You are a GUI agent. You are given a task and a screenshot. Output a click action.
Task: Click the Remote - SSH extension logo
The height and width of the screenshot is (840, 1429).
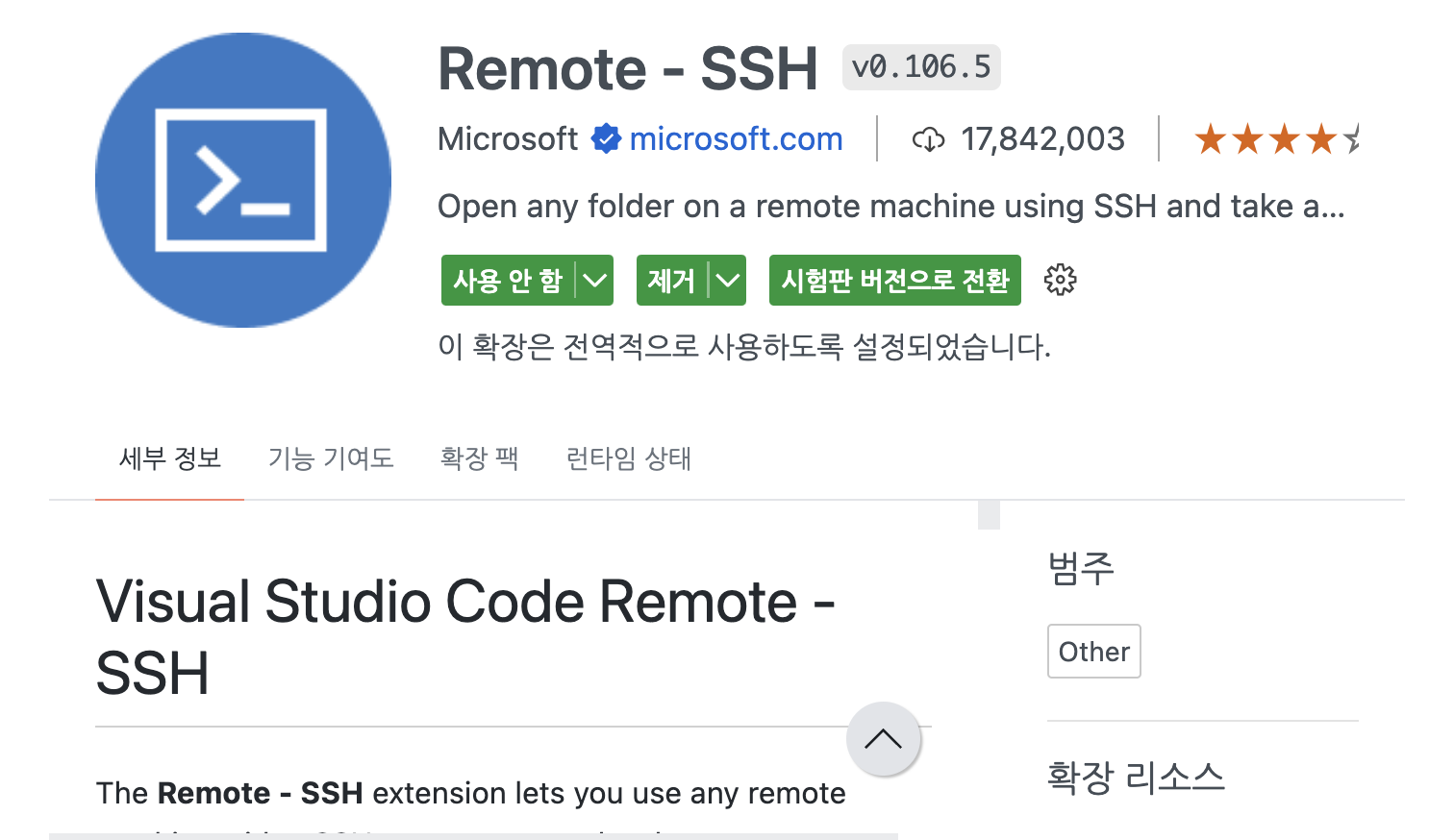pyautogui.click(x=243, y=180)
